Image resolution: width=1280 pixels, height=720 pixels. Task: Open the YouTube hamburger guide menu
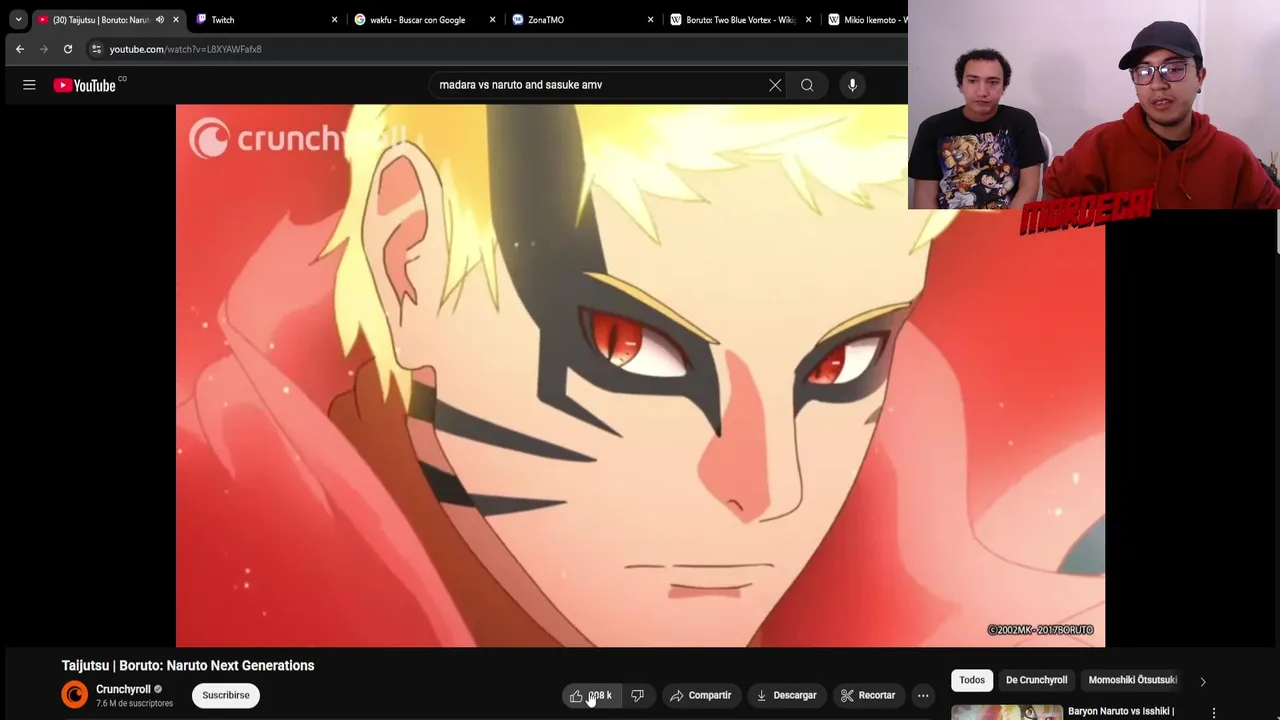click(x=29, y=85)
